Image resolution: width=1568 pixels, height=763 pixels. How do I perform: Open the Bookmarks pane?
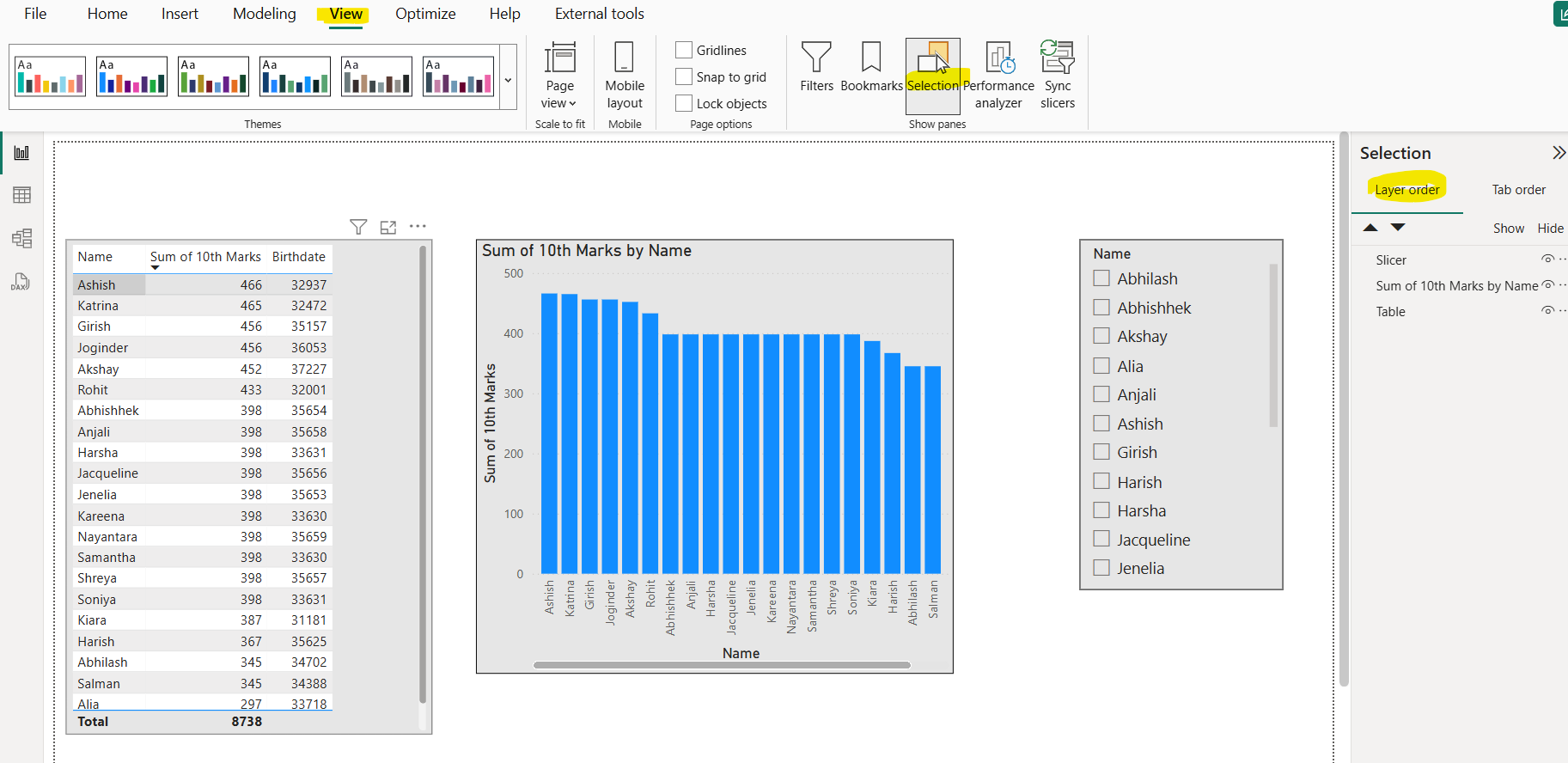pyautogui.click(x=871, y=67)
